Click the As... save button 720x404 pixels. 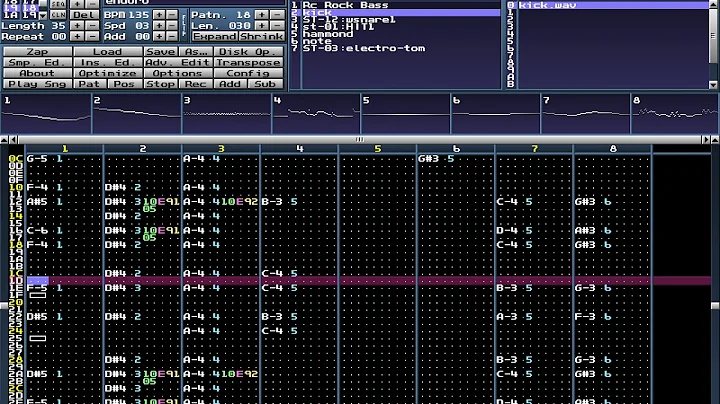[x=196, y=51]
